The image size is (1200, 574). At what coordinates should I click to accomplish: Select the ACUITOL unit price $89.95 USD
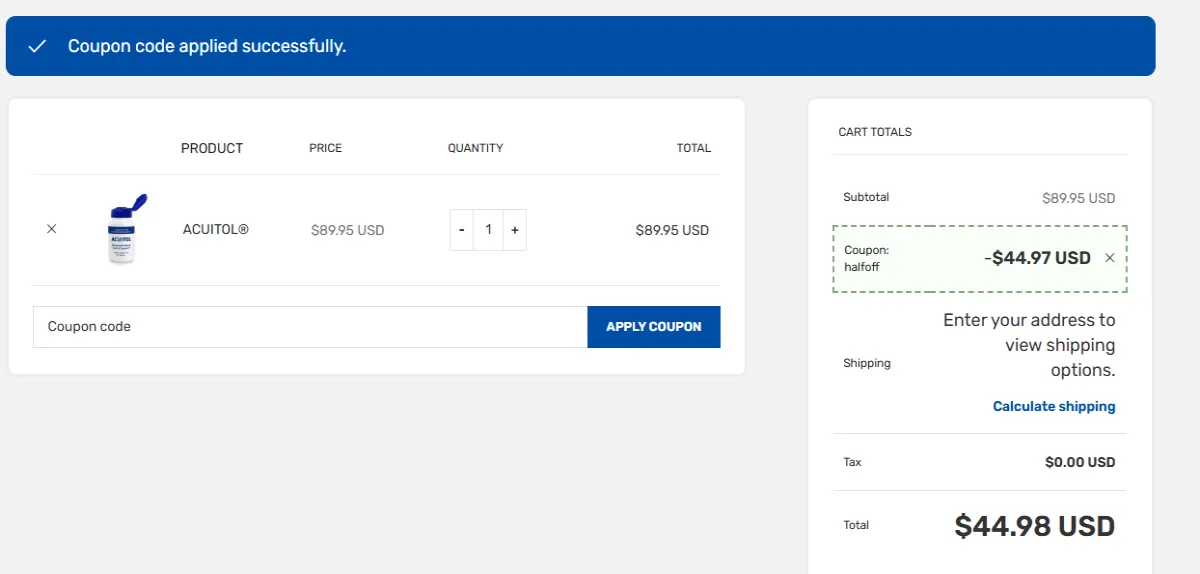coord(348,230)
